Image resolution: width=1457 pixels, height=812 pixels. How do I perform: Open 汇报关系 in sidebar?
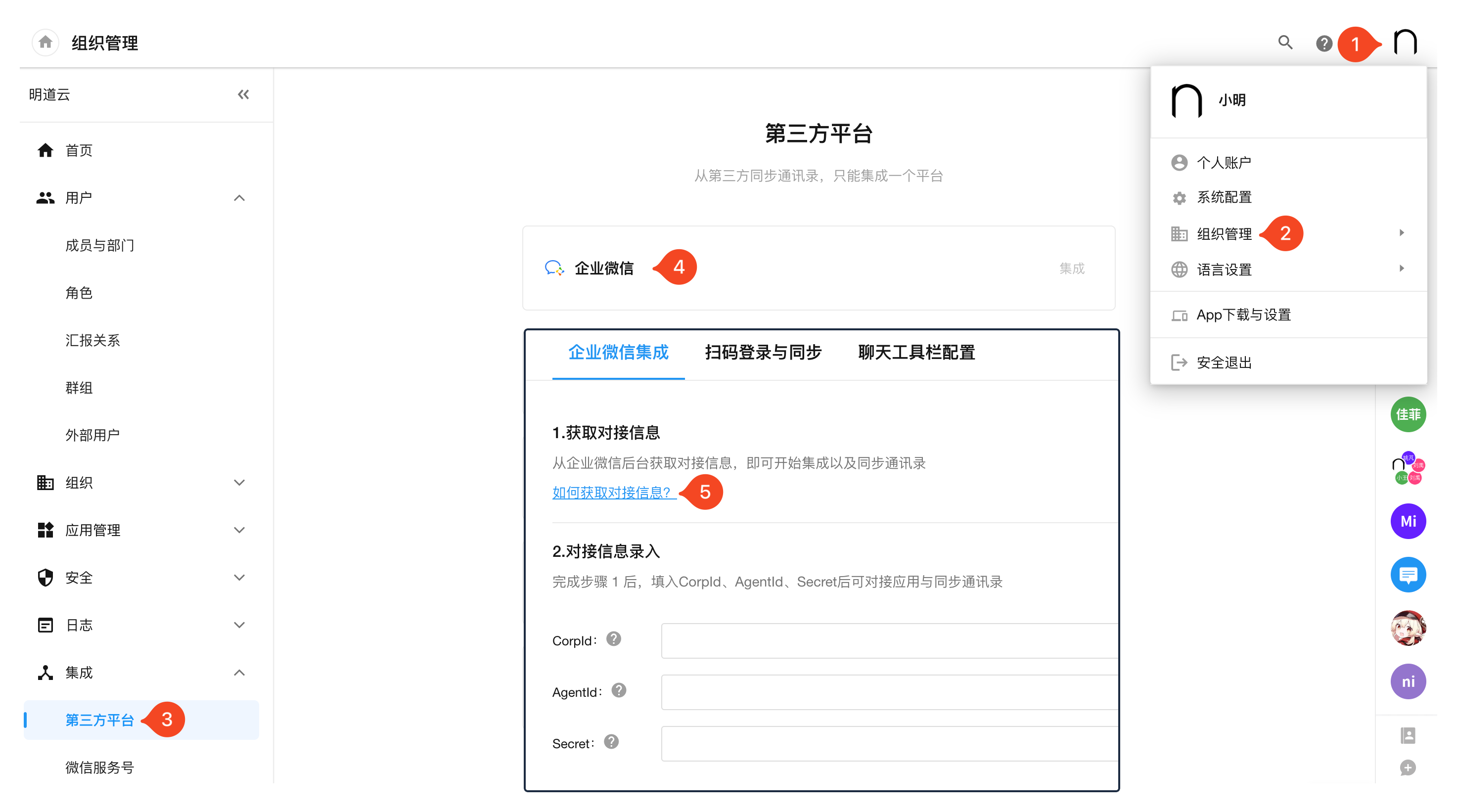click(92, 340)
